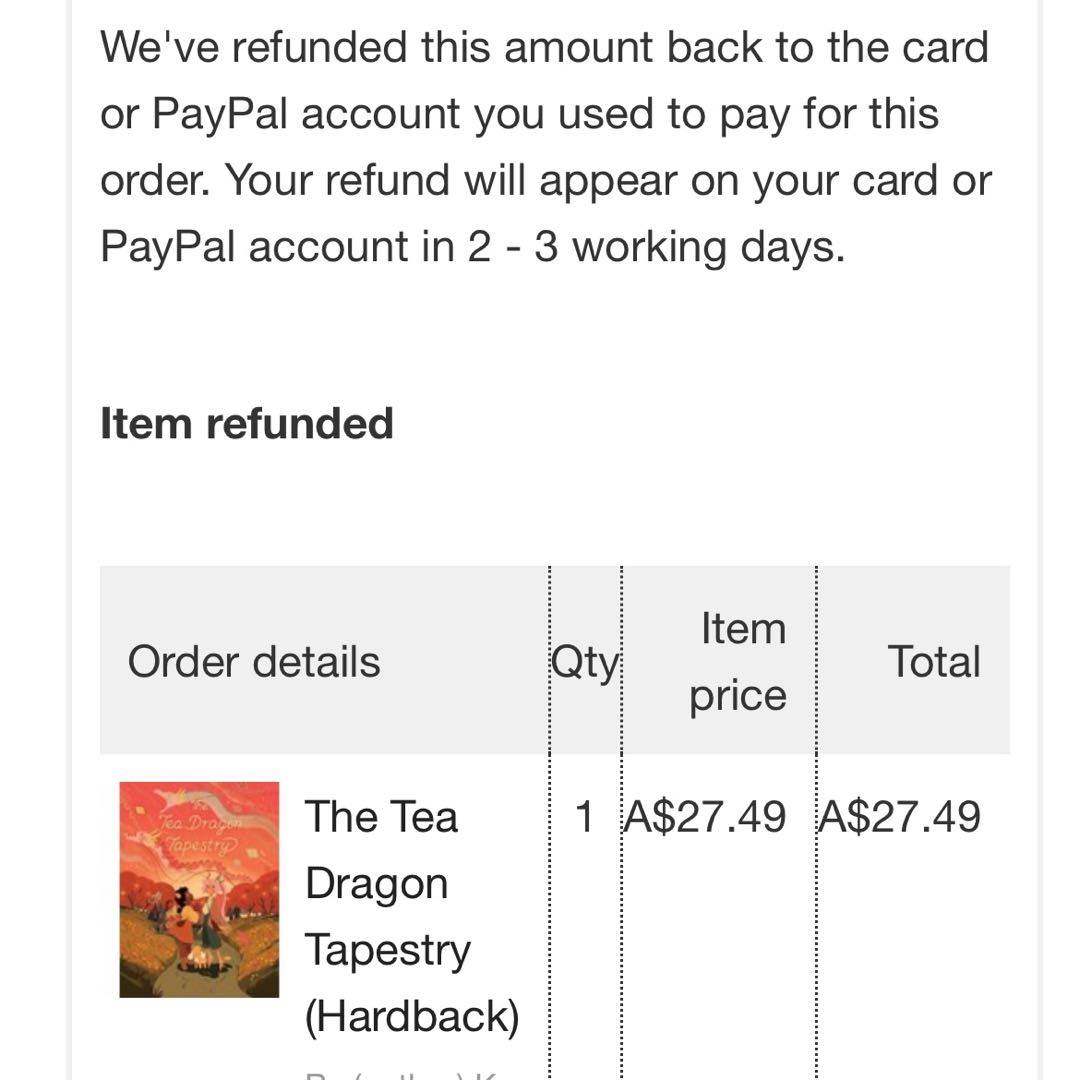Click the word Tapestry in book title
Image resolution: width=1080 pixels, height=1080 pixels.
[387, 950]
